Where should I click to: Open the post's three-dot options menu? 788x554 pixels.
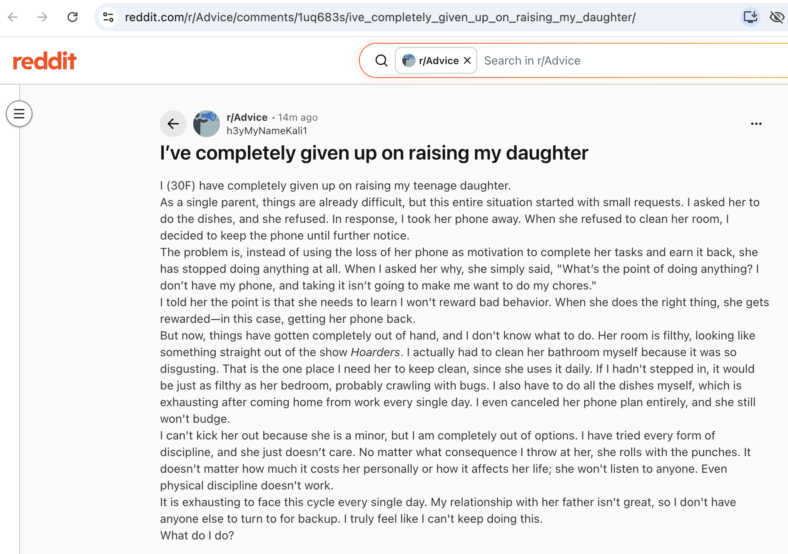coord(756,124)
